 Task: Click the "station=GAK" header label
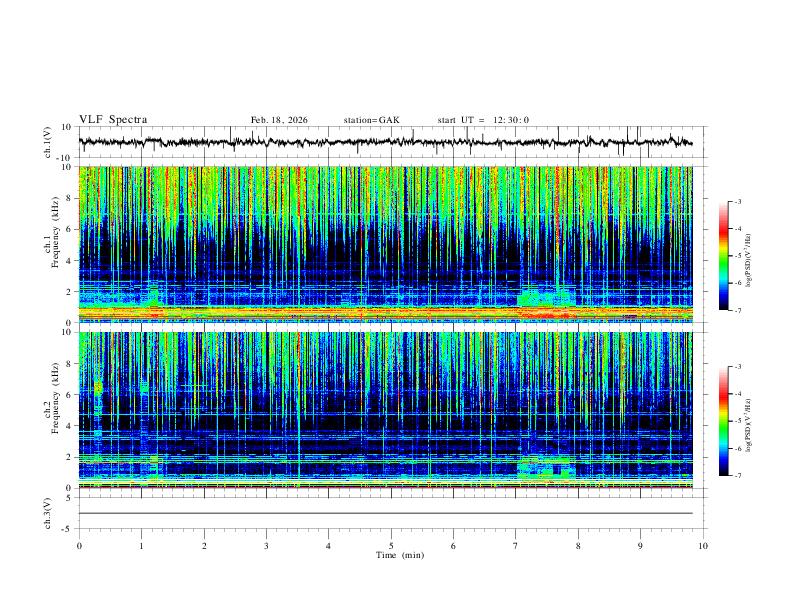tap(371, 120)
